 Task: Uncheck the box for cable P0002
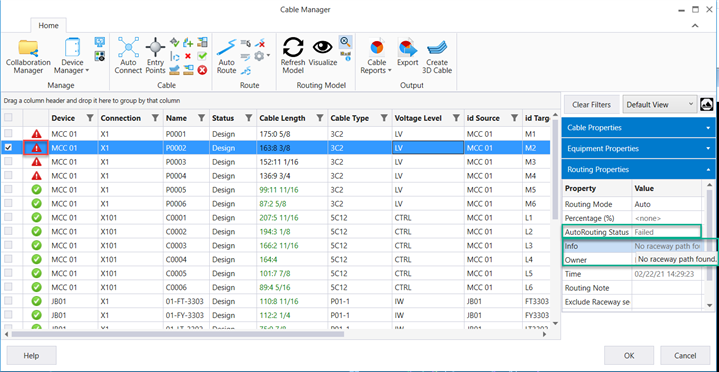coord(8,148)
